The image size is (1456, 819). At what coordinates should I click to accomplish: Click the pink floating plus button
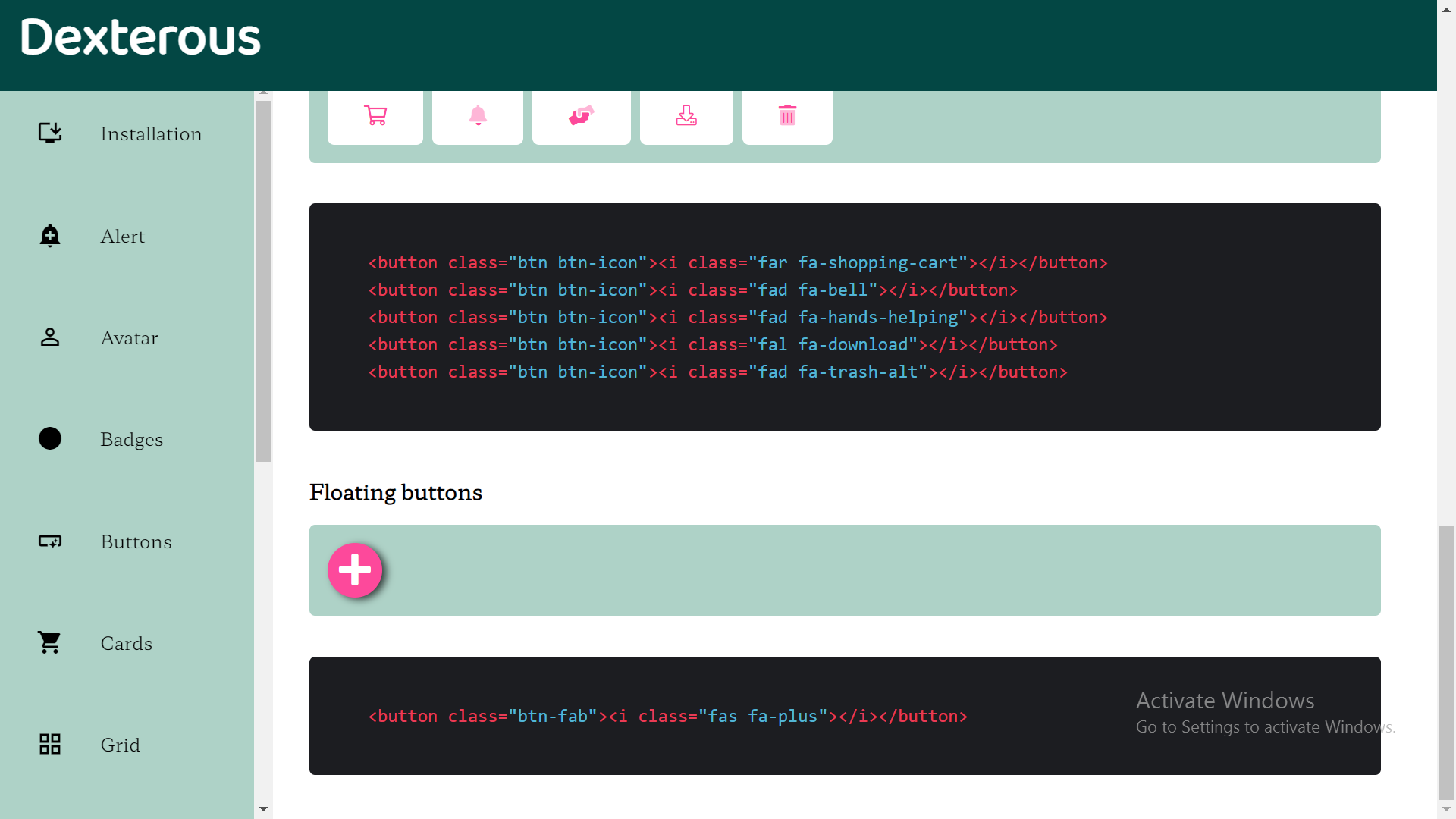tap(355, 570)
